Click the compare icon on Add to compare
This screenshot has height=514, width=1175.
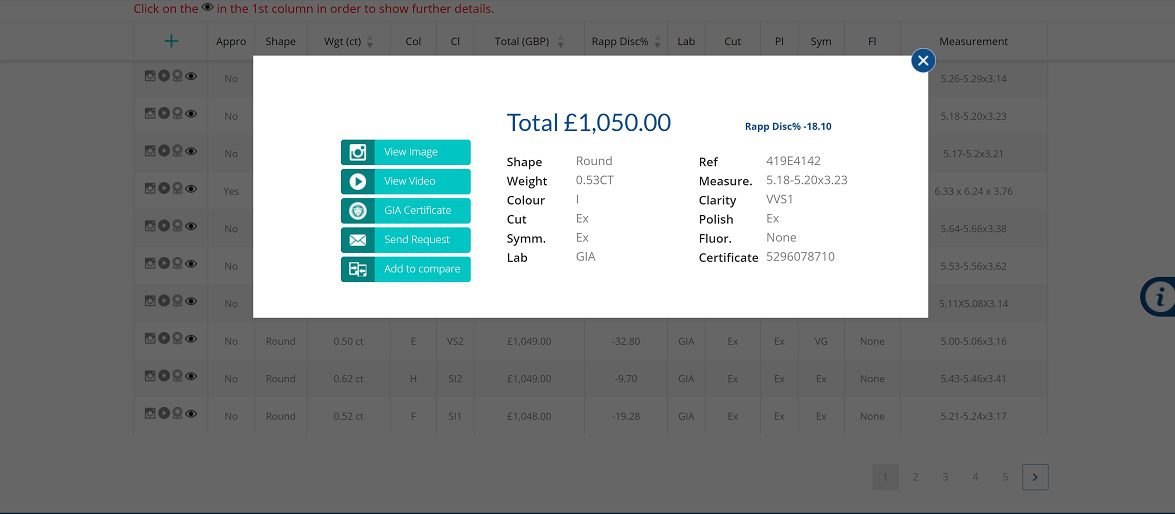pos(358,269)
